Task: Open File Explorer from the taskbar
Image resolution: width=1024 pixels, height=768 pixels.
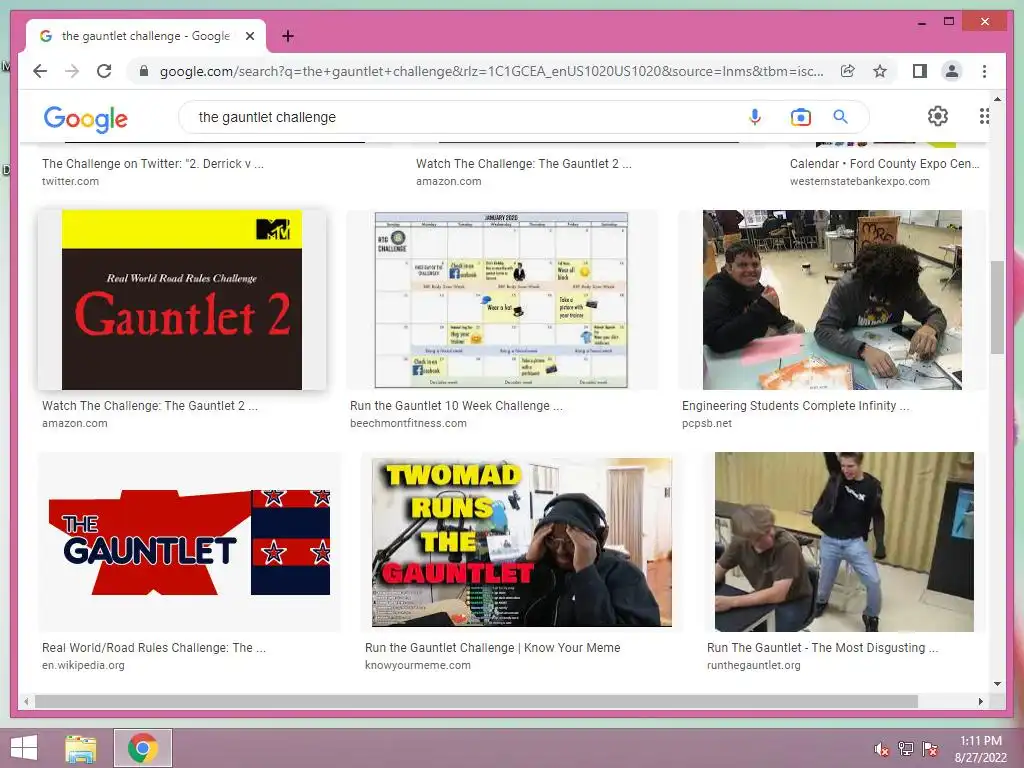Action: click(x=81, y=748)
